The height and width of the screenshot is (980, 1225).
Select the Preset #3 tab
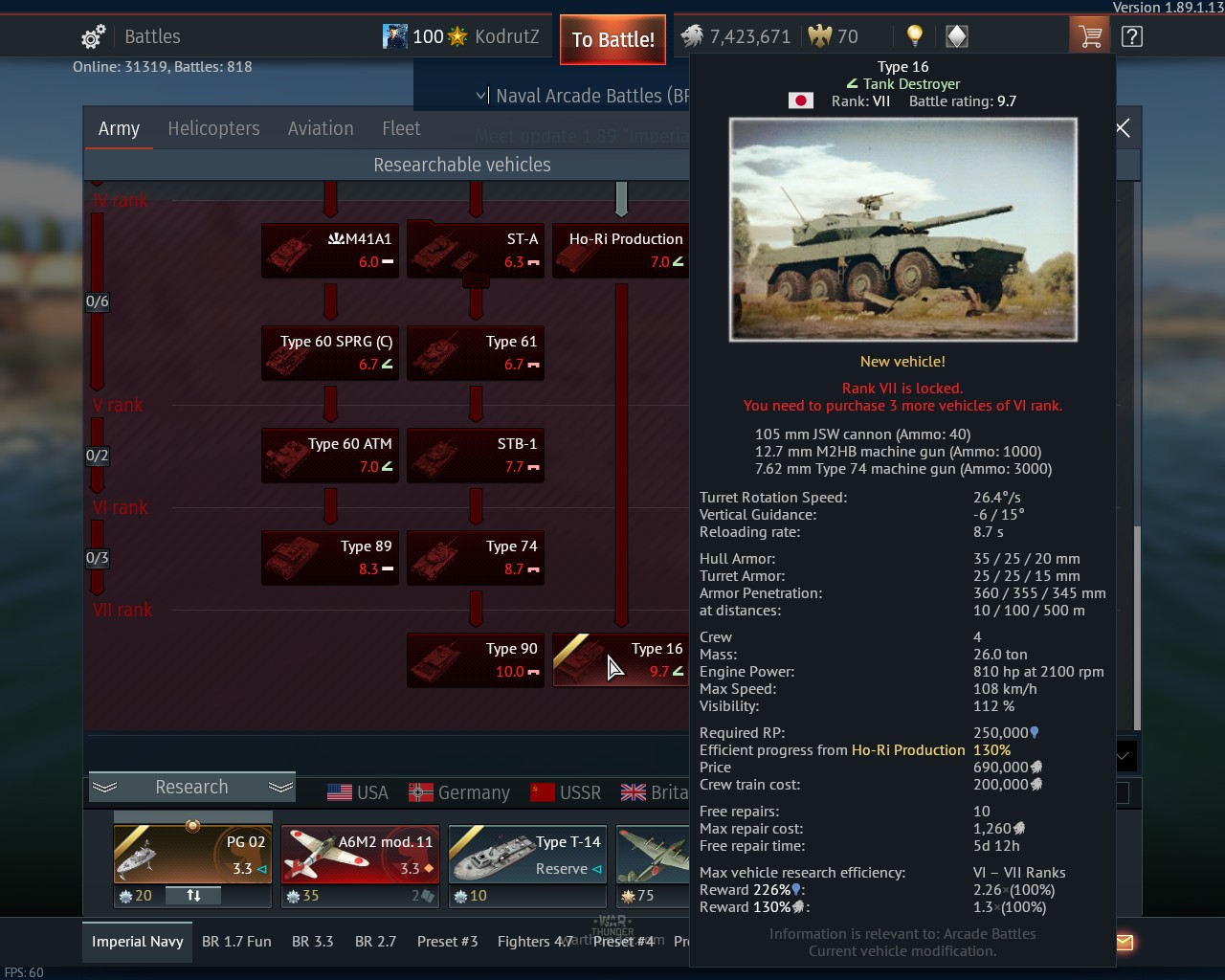click(x=447, y=942)
